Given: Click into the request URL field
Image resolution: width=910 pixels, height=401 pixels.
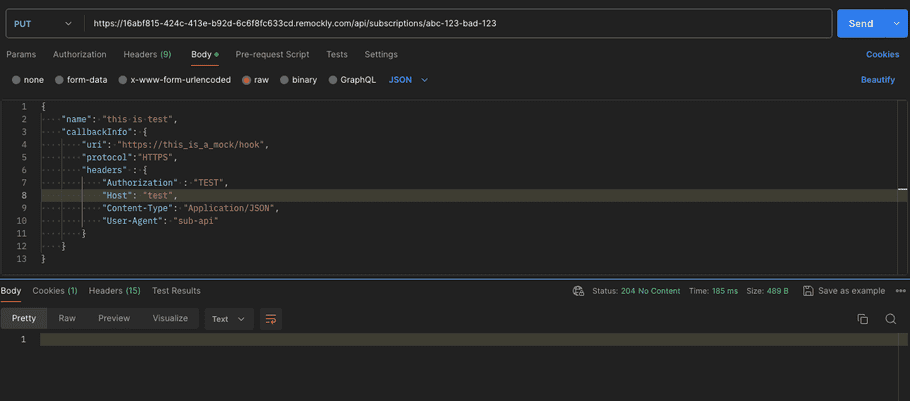Looking at the screenshot, I should point(450,23).
